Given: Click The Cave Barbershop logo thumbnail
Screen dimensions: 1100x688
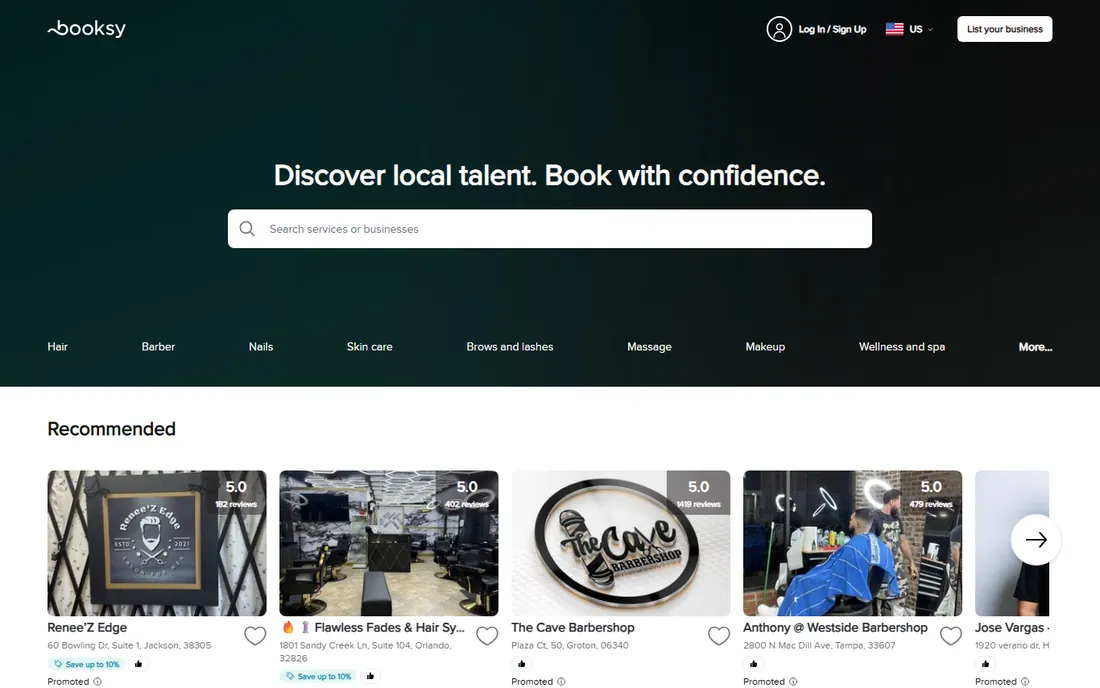Looking at the screenshot, I should [x=620, y=543].
